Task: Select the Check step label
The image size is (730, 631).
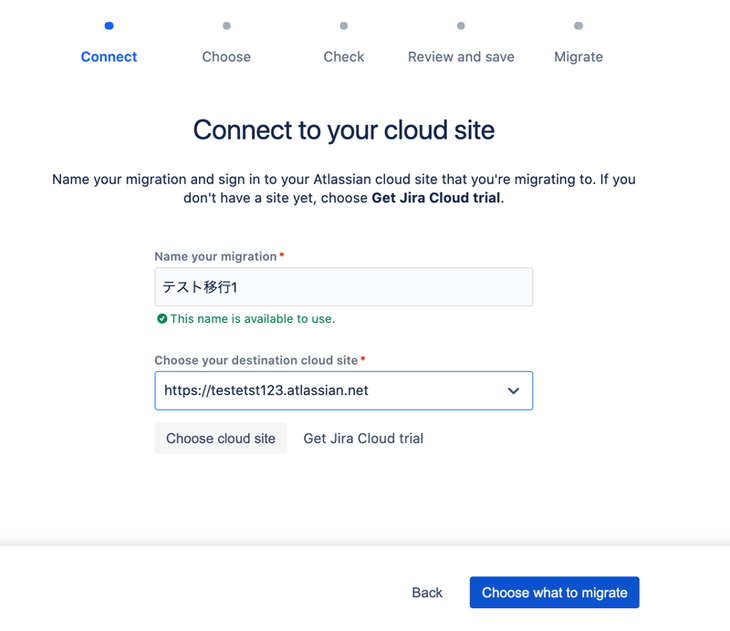Action: pyautogui.click(x=344, y=57)
